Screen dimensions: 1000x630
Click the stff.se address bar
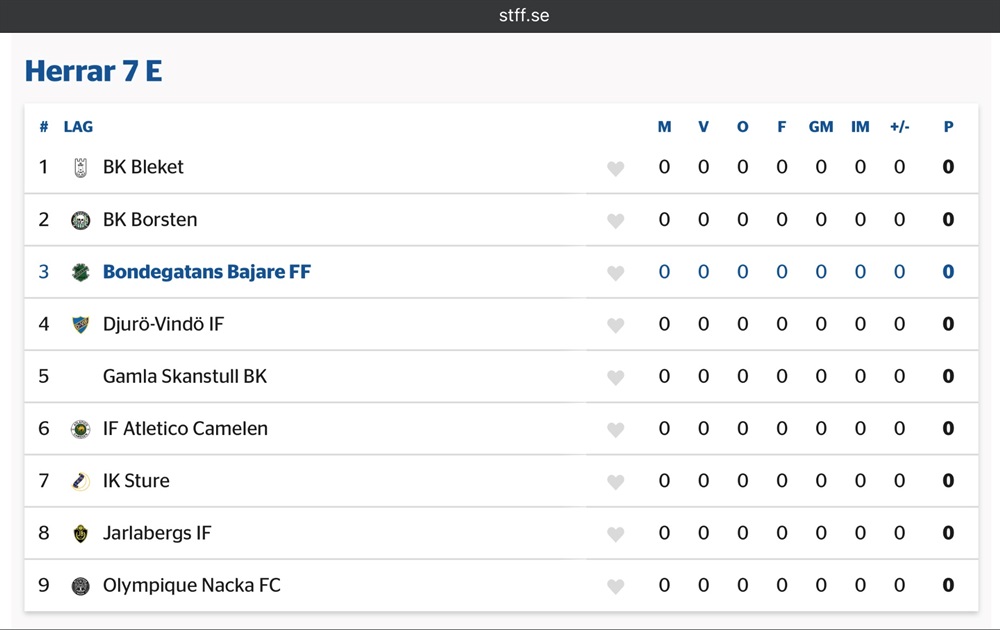[x=524, y=16]
